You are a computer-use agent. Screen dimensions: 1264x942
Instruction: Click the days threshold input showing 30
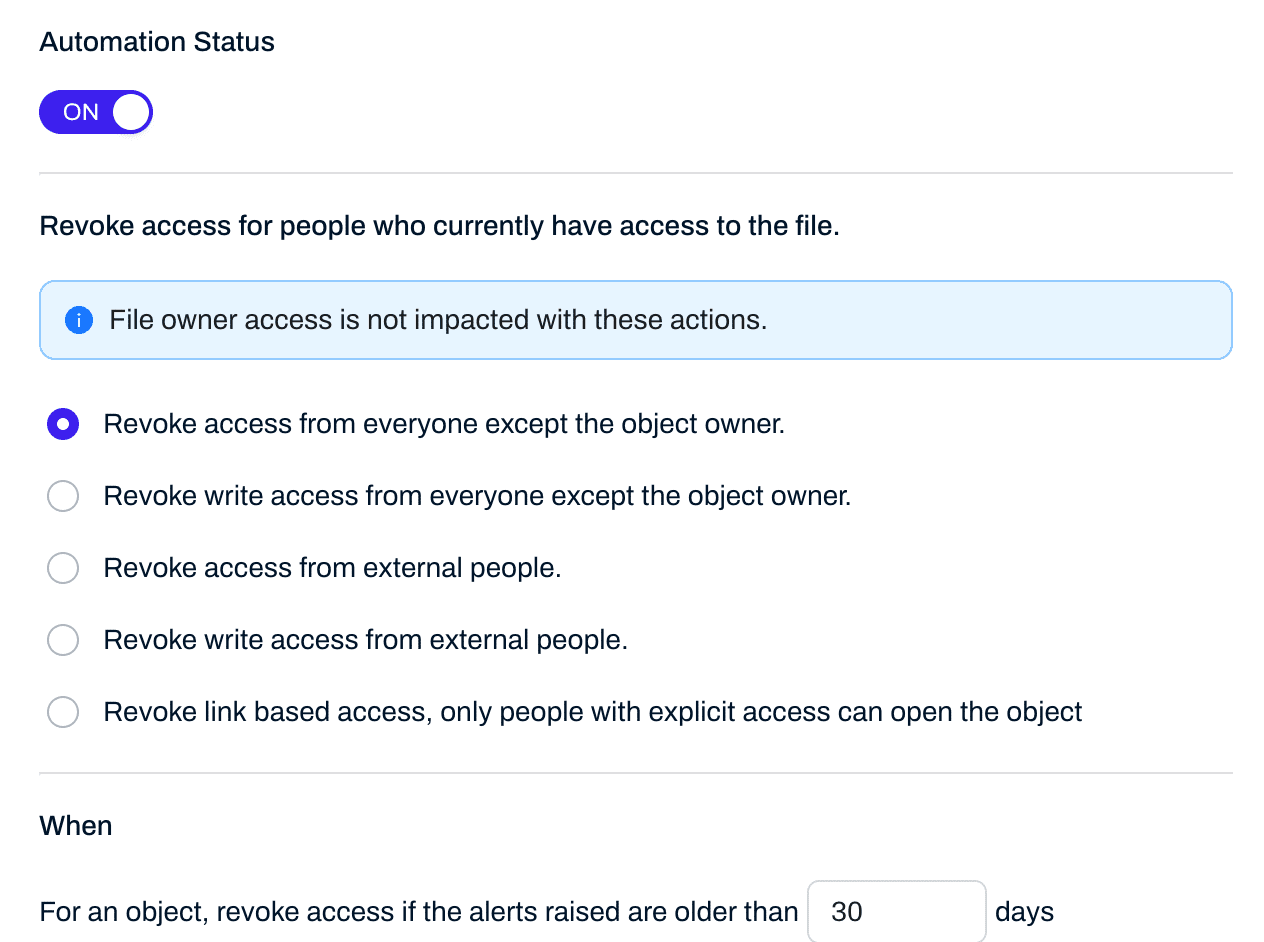pyautogui.click(x=896, y=911)
